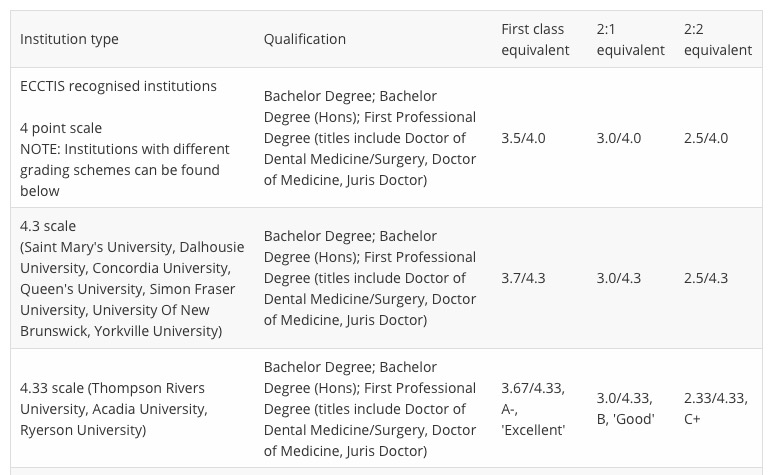Click the qualification text in 4.33 scale row

369,409
